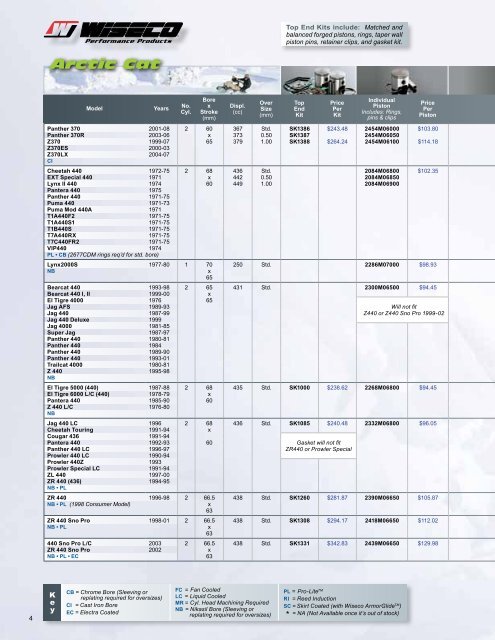Viewport: 495px width, 640px height.
Task: Click the $238.62 kit price
Action: click(x=337, y=388)
